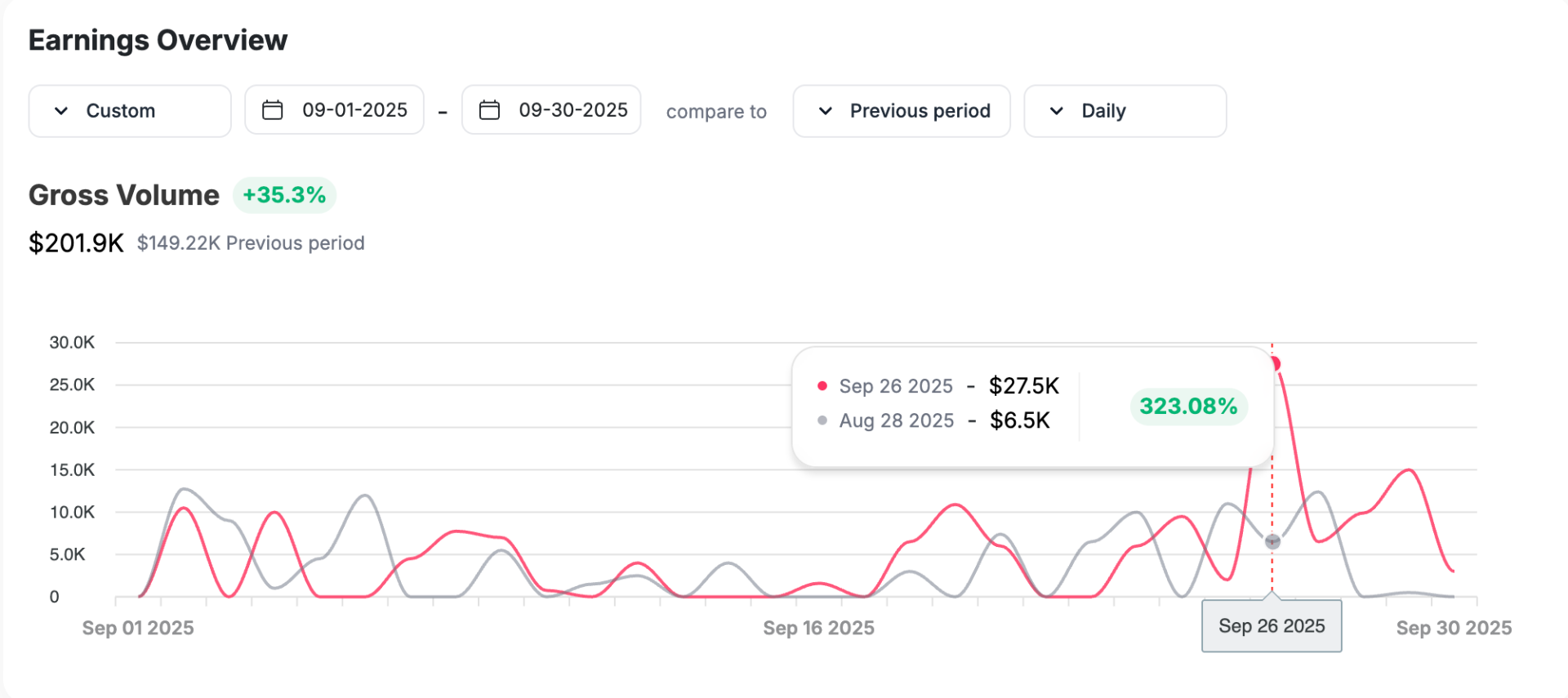
Task: Edit the end date 09-30-2025 field
Action: (551, 110)
